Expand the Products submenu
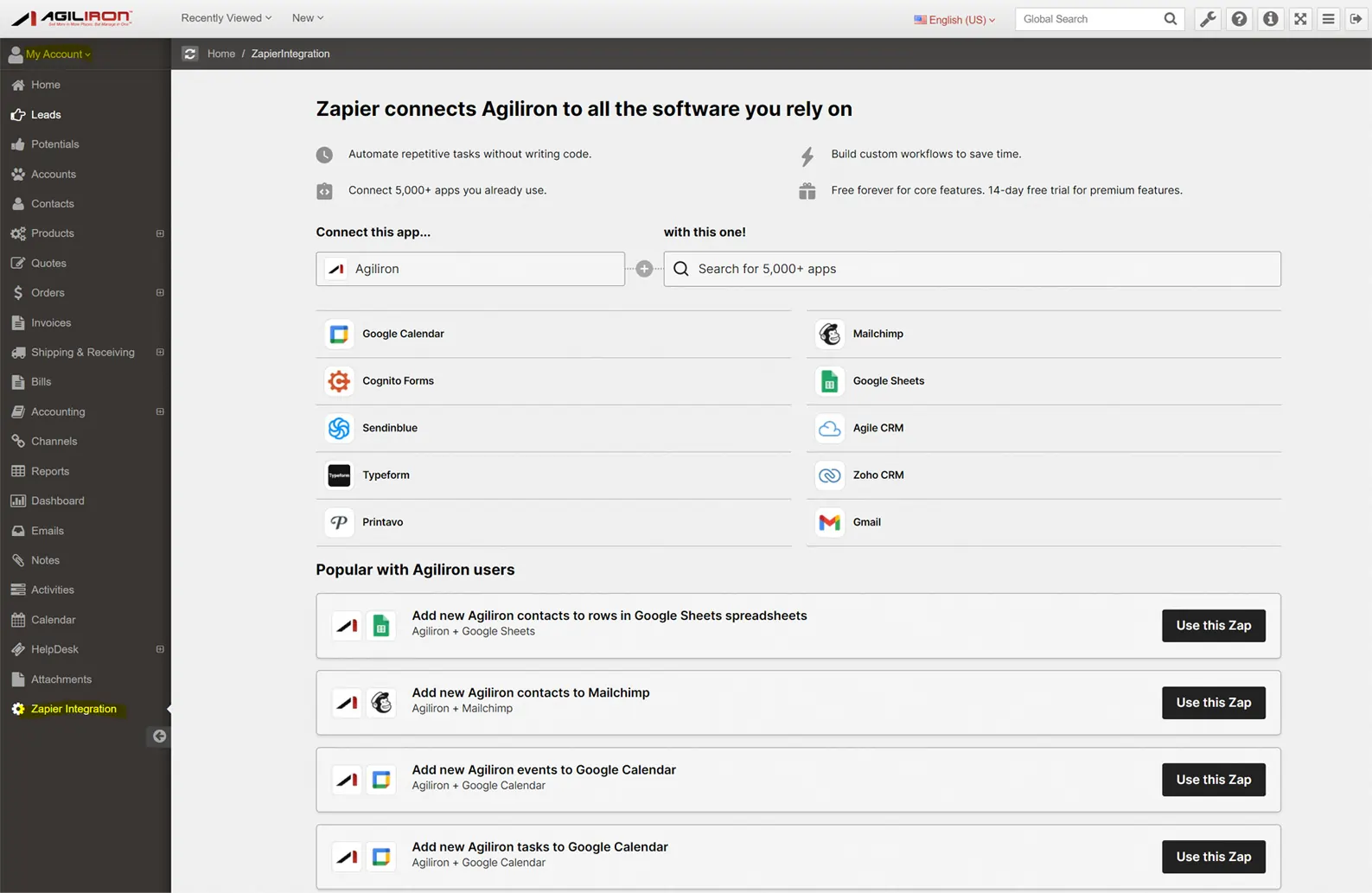 (x=160, y=233)
